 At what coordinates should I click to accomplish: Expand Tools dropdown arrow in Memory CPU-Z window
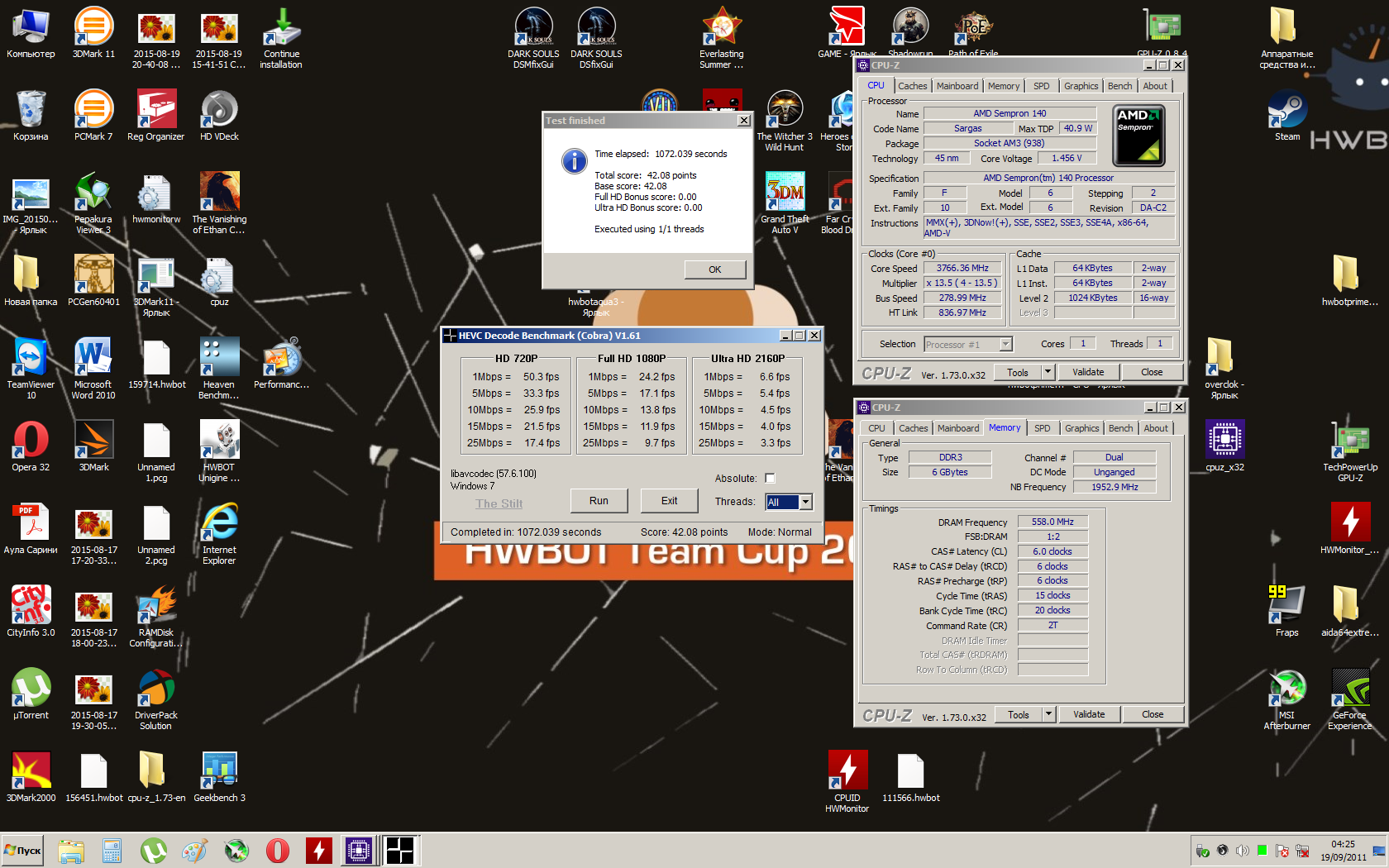pyautogui.click(x=1048, y=714)
